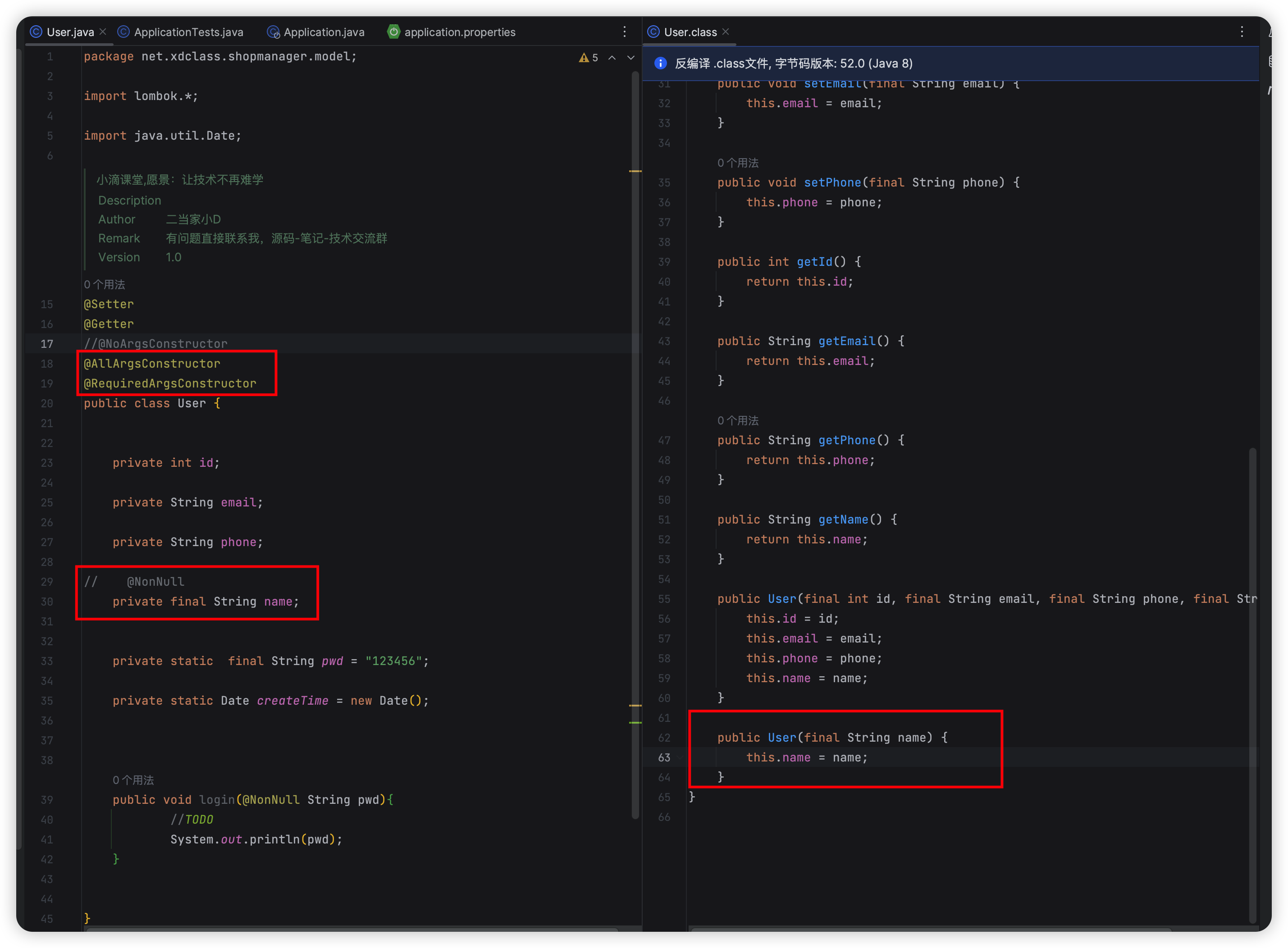Close the User.class tab
This screenshot has height=948, width=1288.
coord(726,32)
